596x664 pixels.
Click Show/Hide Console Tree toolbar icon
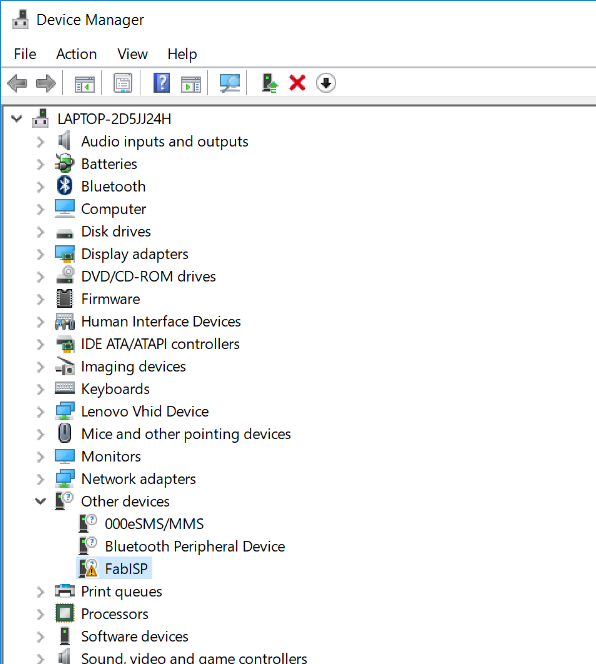tap(85, 83)
